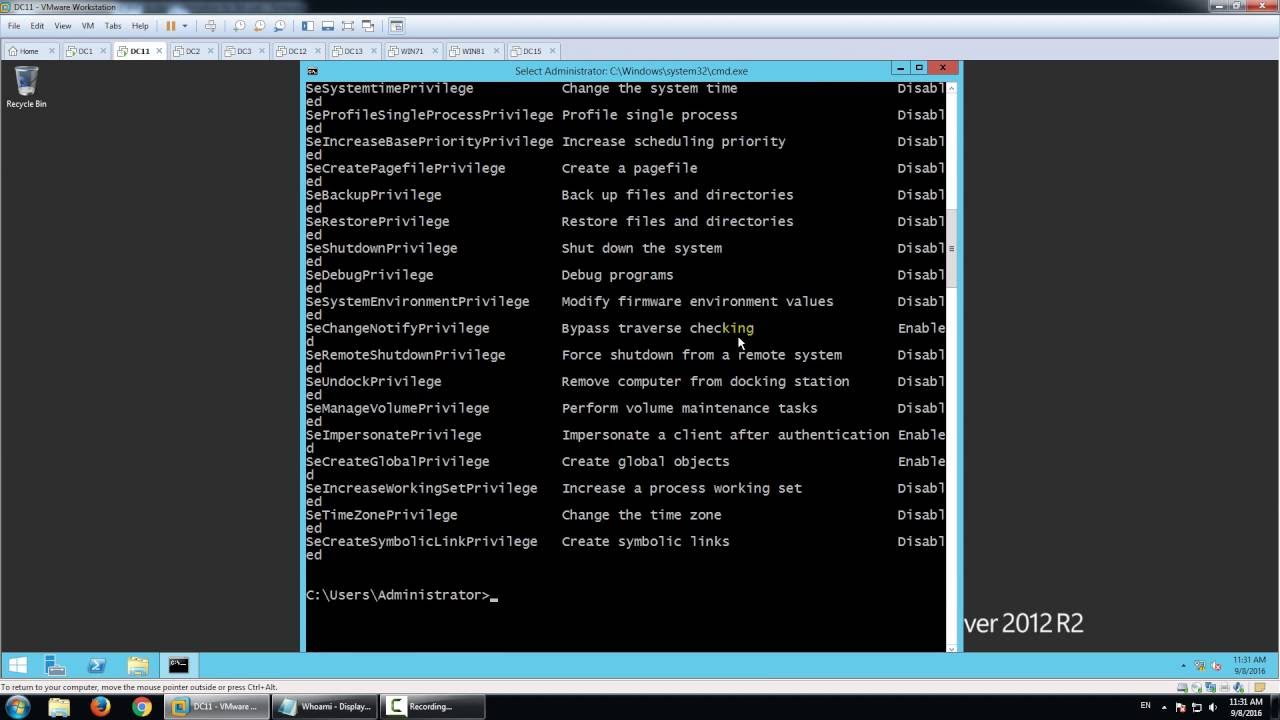Click the cmd scrollbar up arrow
The image size is (1280, 720).
(951, 88)
